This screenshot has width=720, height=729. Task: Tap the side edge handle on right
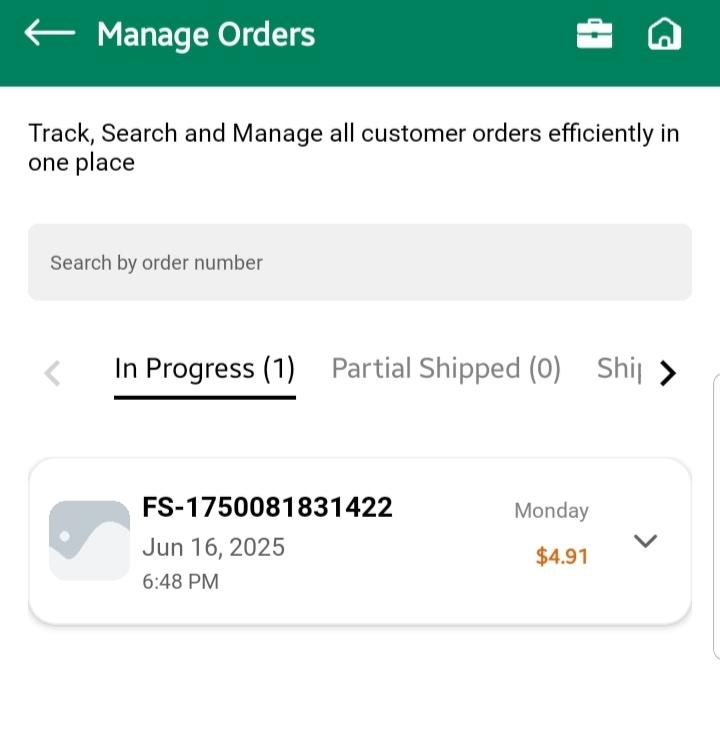(x=716, y=517)
